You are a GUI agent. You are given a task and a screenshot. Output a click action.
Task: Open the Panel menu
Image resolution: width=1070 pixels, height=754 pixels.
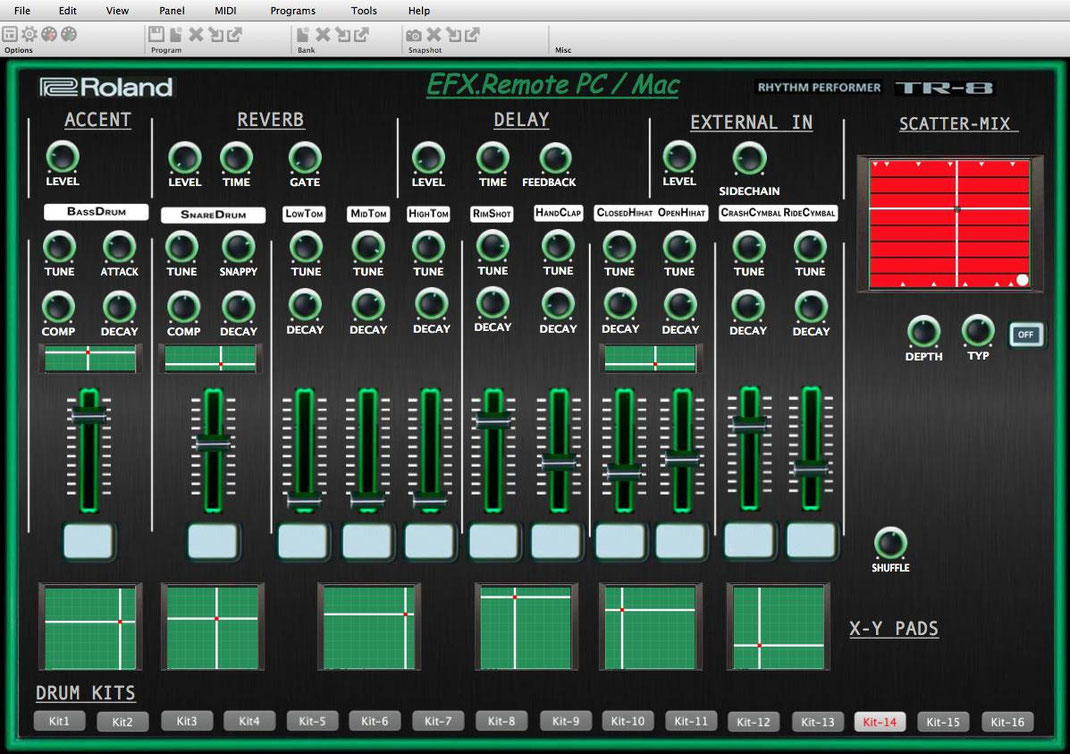pos(171,10)
